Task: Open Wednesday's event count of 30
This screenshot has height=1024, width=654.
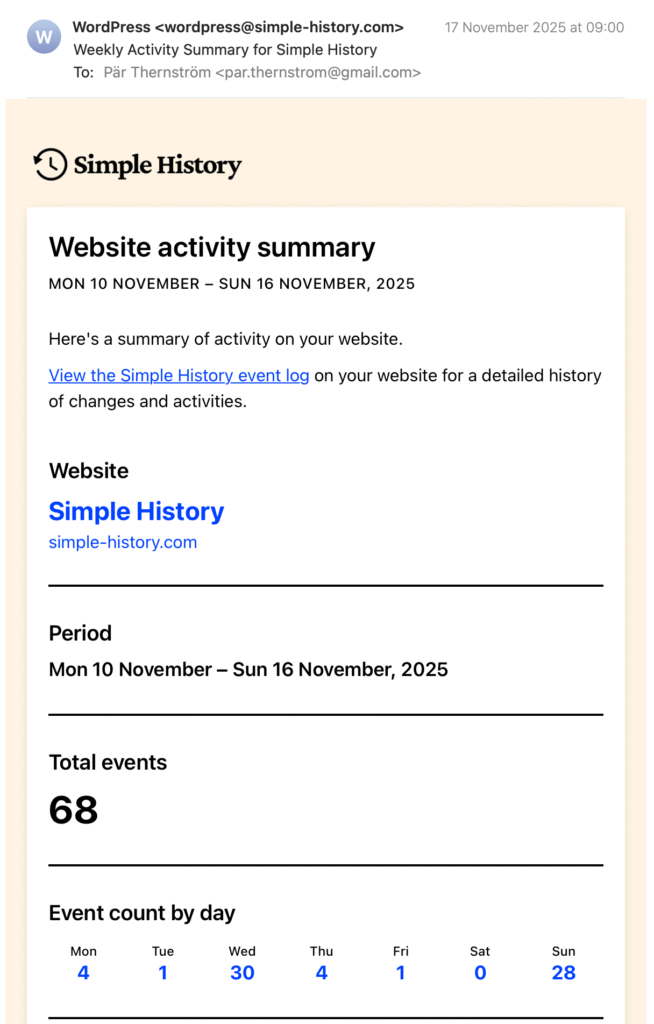Action: pyautogui.click(x=242, y=973)
